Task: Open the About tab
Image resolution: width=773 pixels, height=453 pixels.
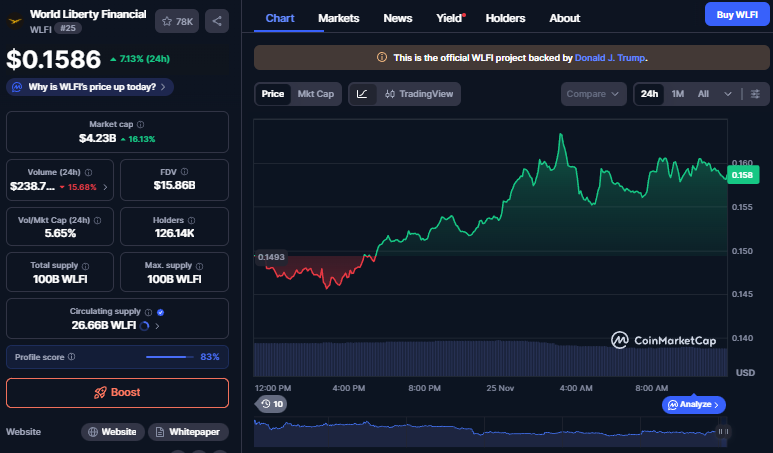Action: (x=564, y=18)
